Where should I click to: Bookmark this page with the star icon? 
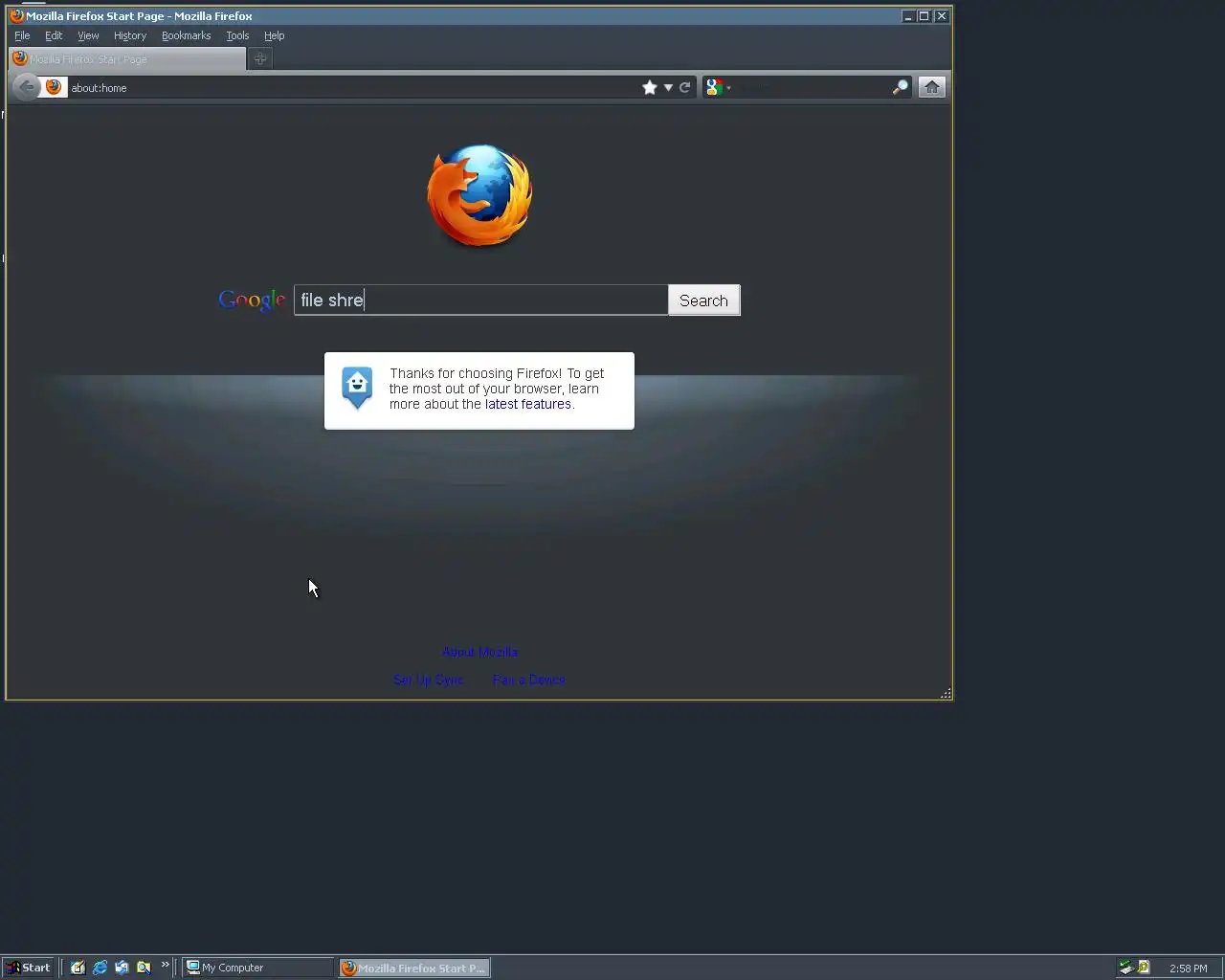click(650, 87)
